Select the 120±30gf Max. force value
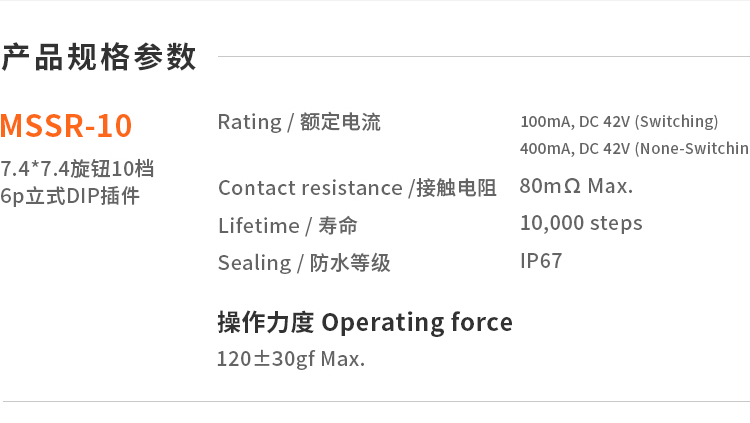 coord(291,358)
